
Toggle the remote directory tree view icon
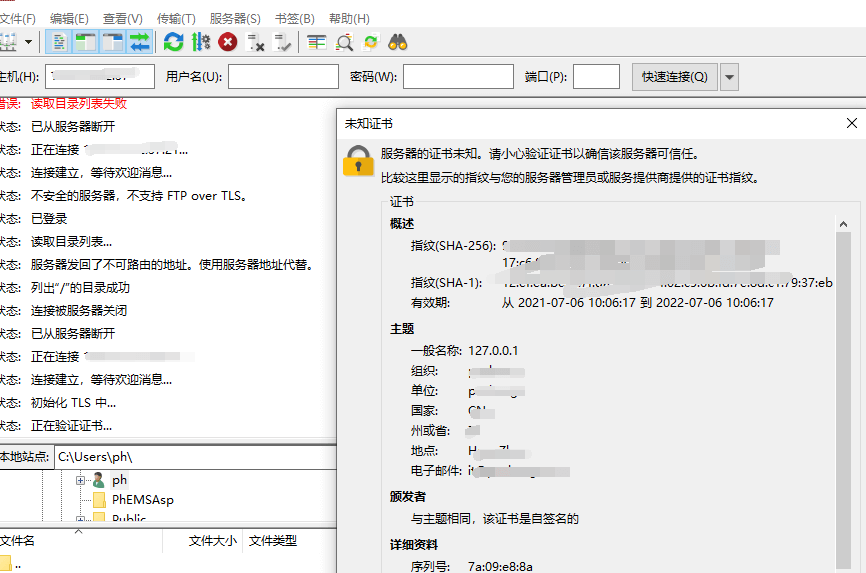coord(113,42)
